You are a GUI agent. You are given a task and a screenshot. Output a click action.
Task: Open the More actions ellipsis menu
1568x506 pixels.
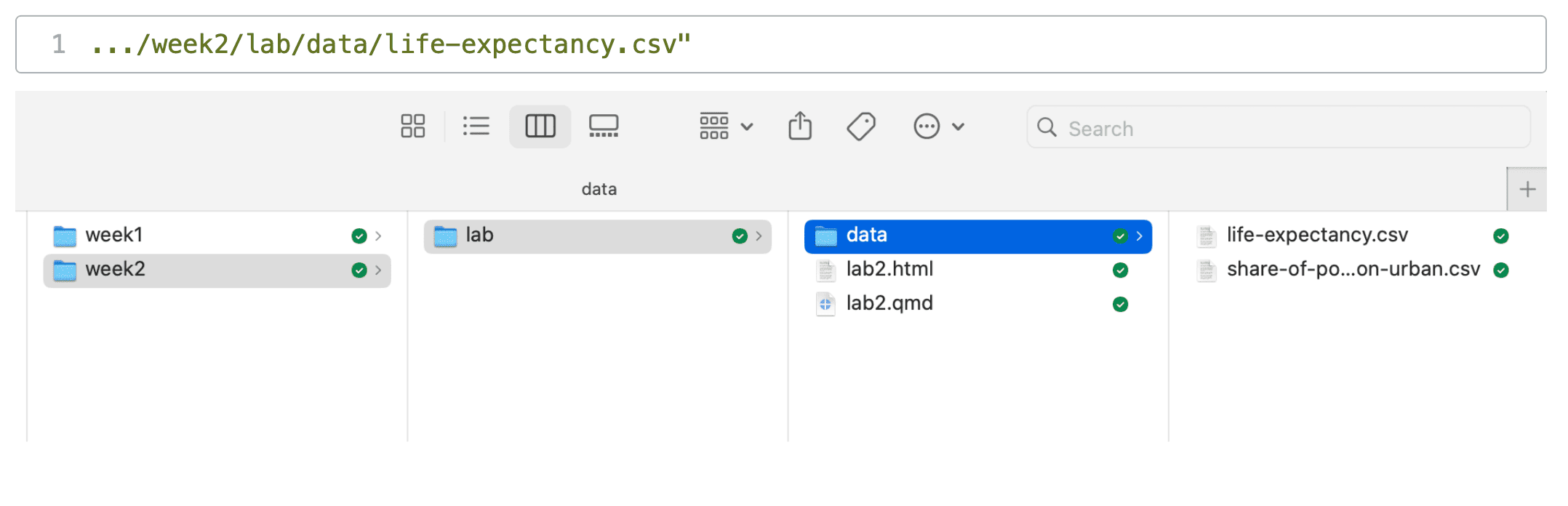tap(938, 126)
